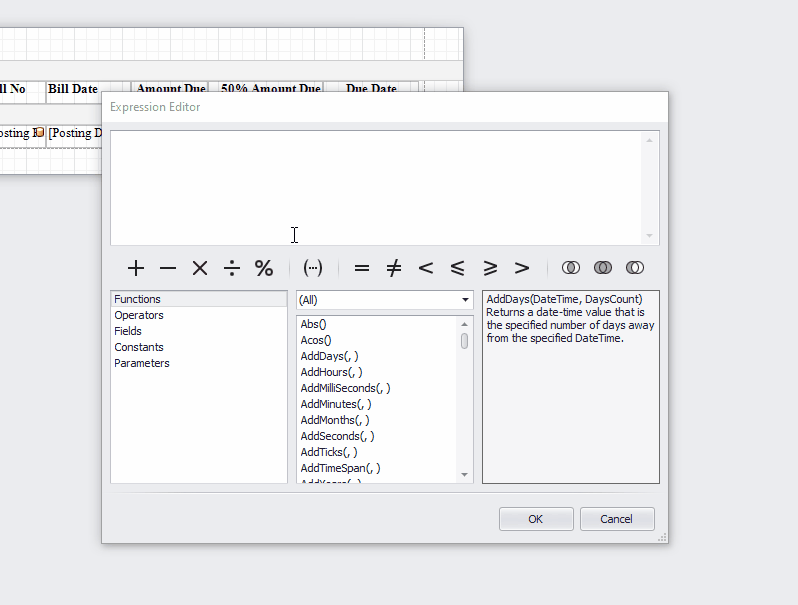Choose AddDays(, ) in the function list
This screenshot has height=605, width=798.
(x=377, y=356)
